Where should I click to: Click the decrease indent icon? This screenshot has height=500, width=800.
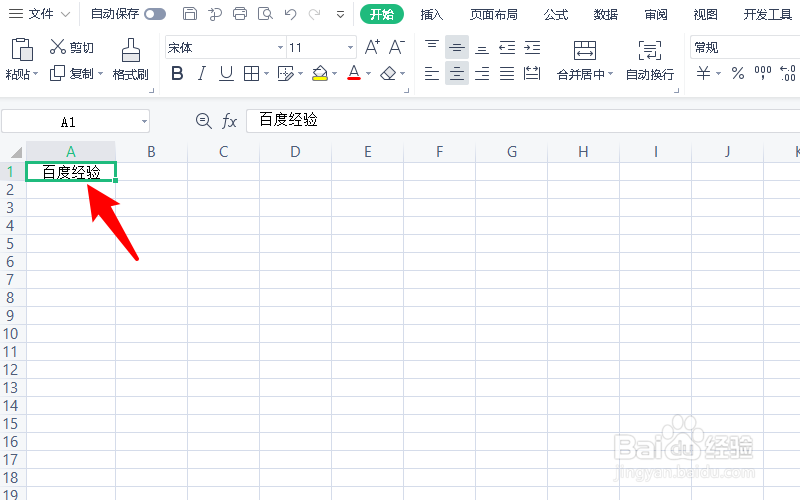coord(507,47)
